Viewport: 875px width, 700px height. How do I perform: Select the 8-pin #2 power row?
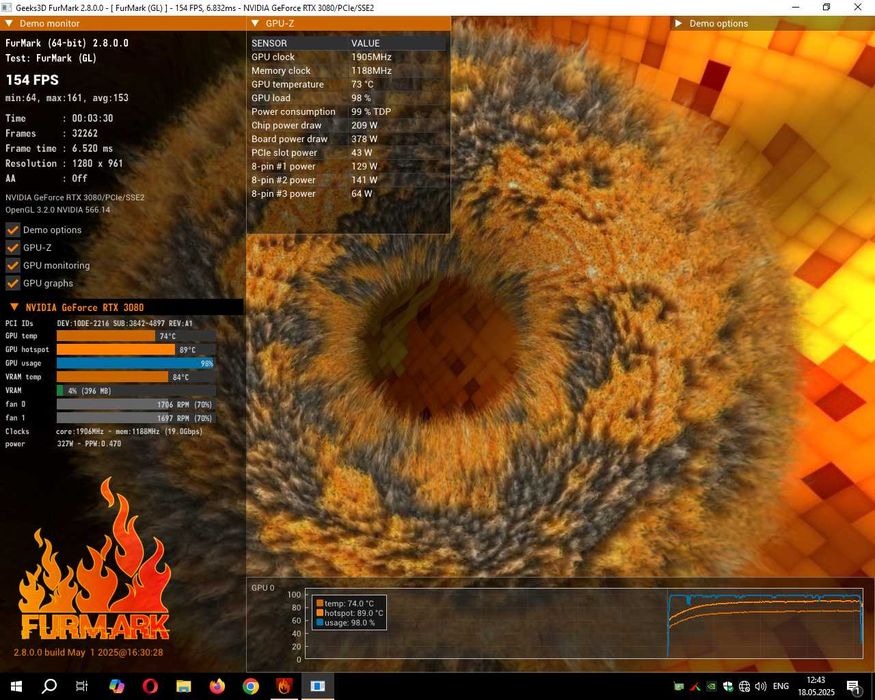click(x=349, y=180)
